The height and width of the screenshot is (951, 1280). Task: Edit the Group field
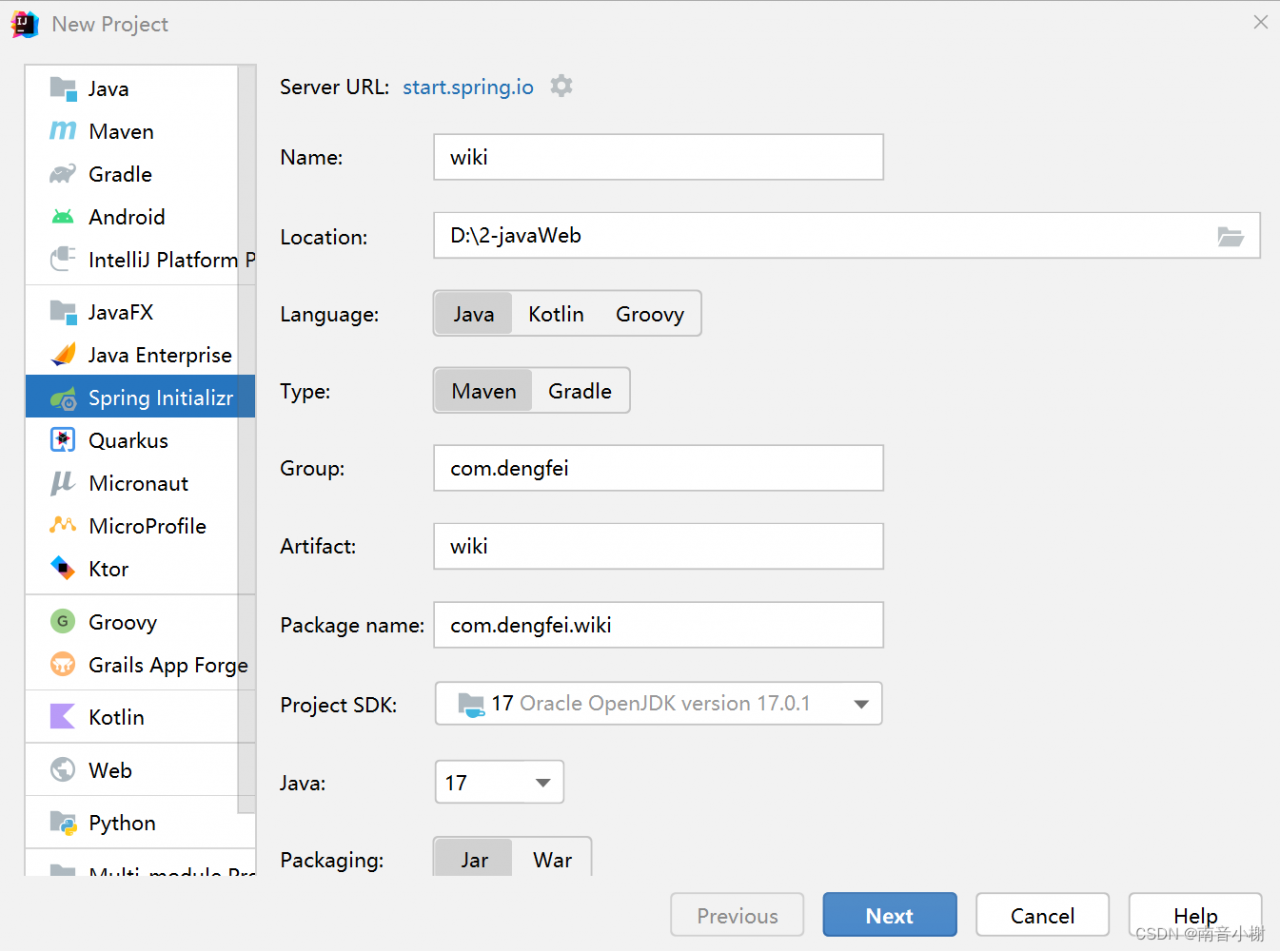click(658, 468)
